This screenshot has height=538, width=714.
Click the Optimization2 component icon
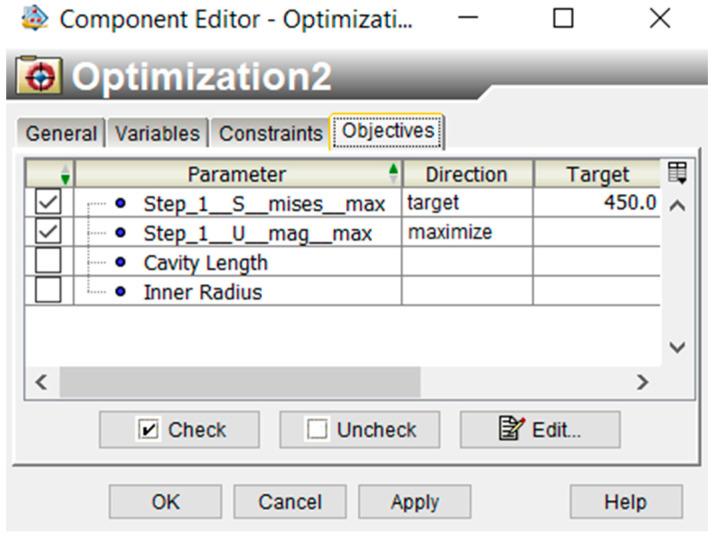(38, 77)
